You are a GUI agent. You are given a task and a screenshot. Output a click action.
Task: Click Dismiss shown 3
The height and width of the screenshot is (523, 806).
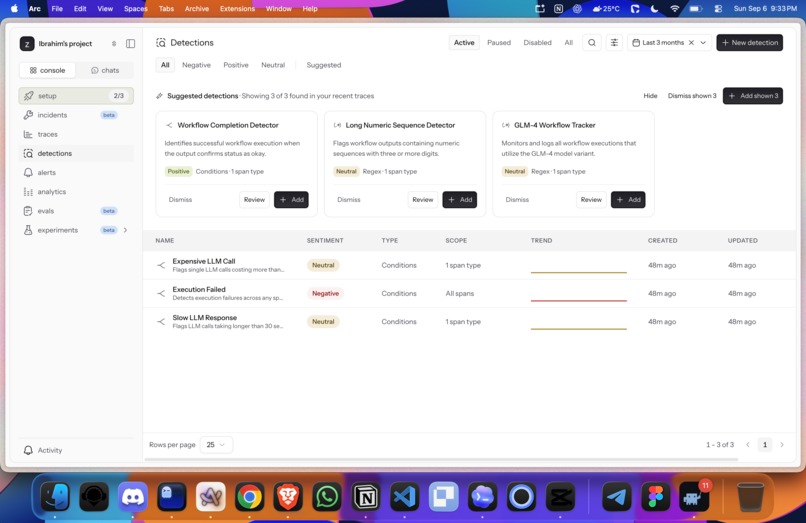point(691,96)
